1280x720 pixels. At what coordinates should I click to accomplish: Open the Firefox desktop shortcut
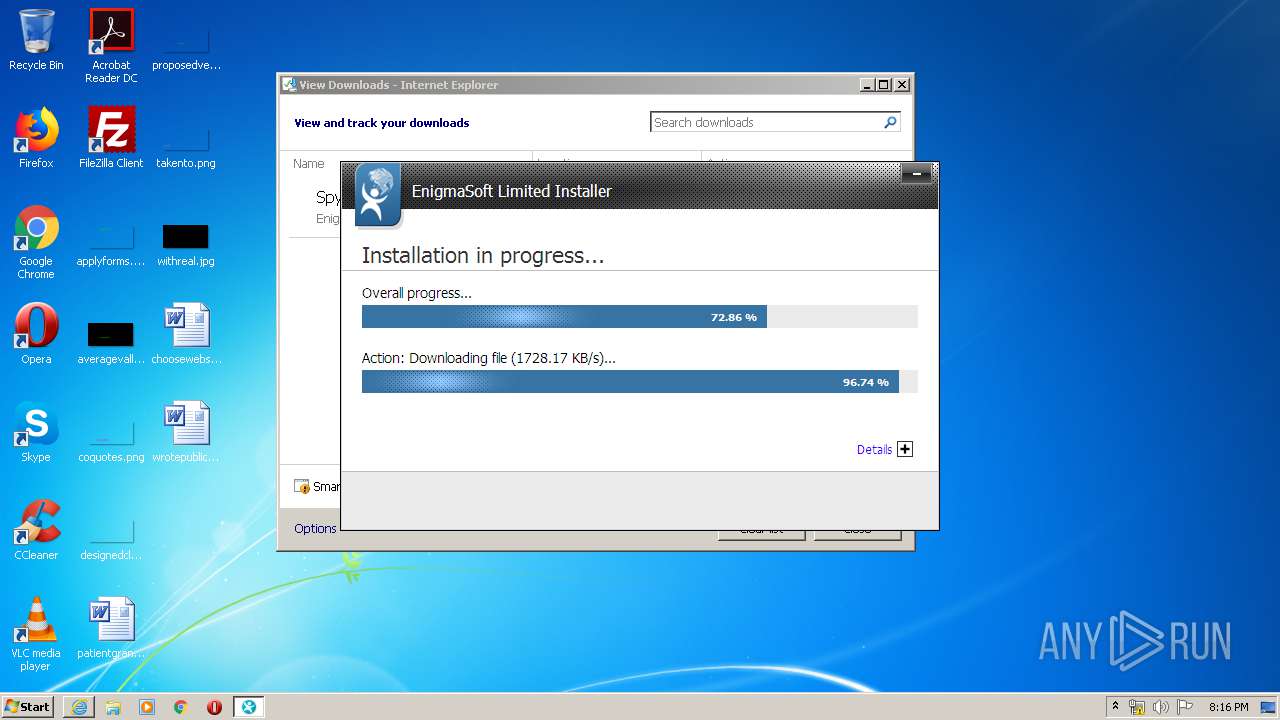coord(36,138)
